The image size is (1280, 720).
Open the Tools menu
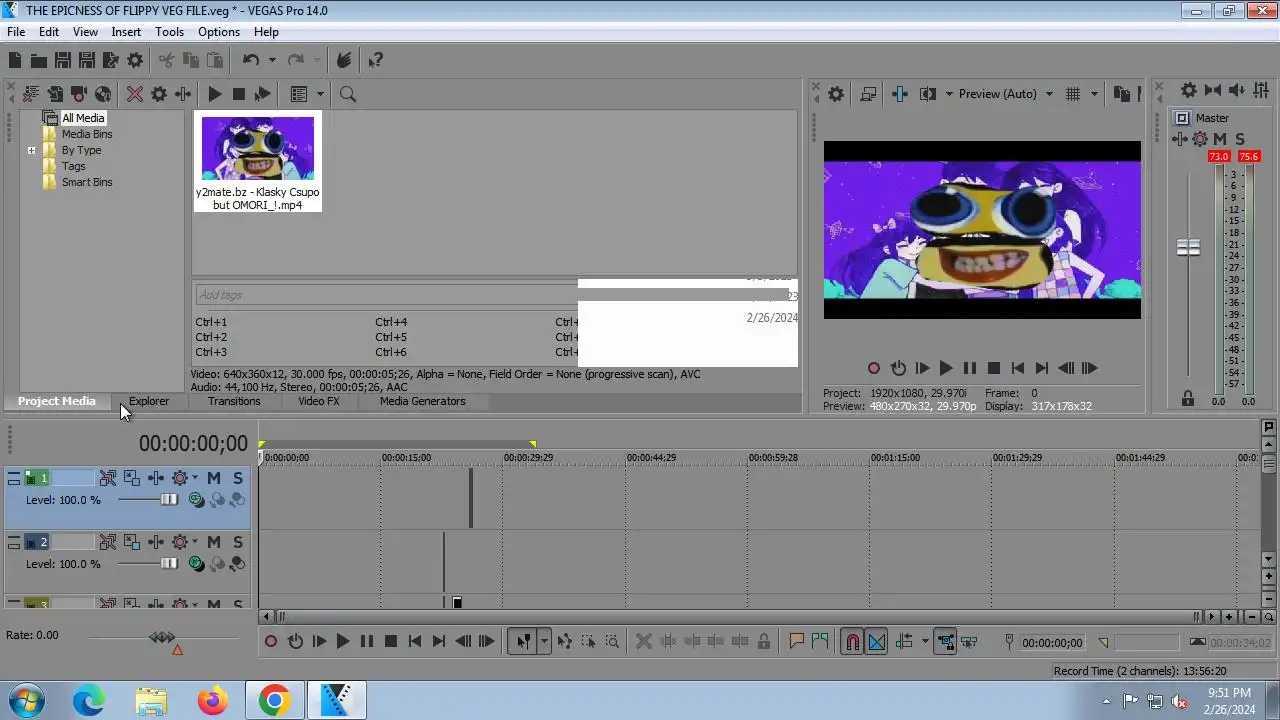(169, 32)
